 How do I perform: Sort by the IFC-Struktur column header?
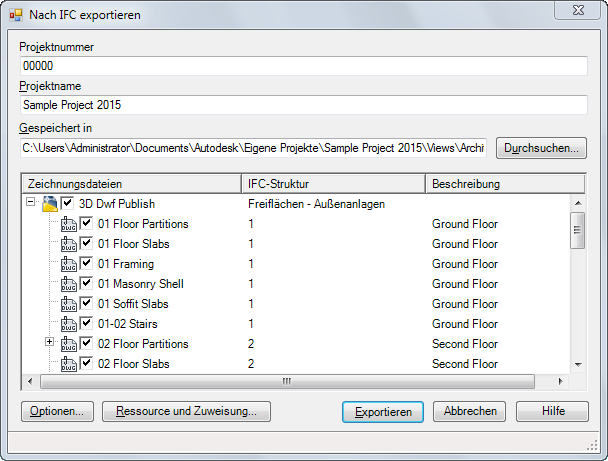(x=333, y=184)
